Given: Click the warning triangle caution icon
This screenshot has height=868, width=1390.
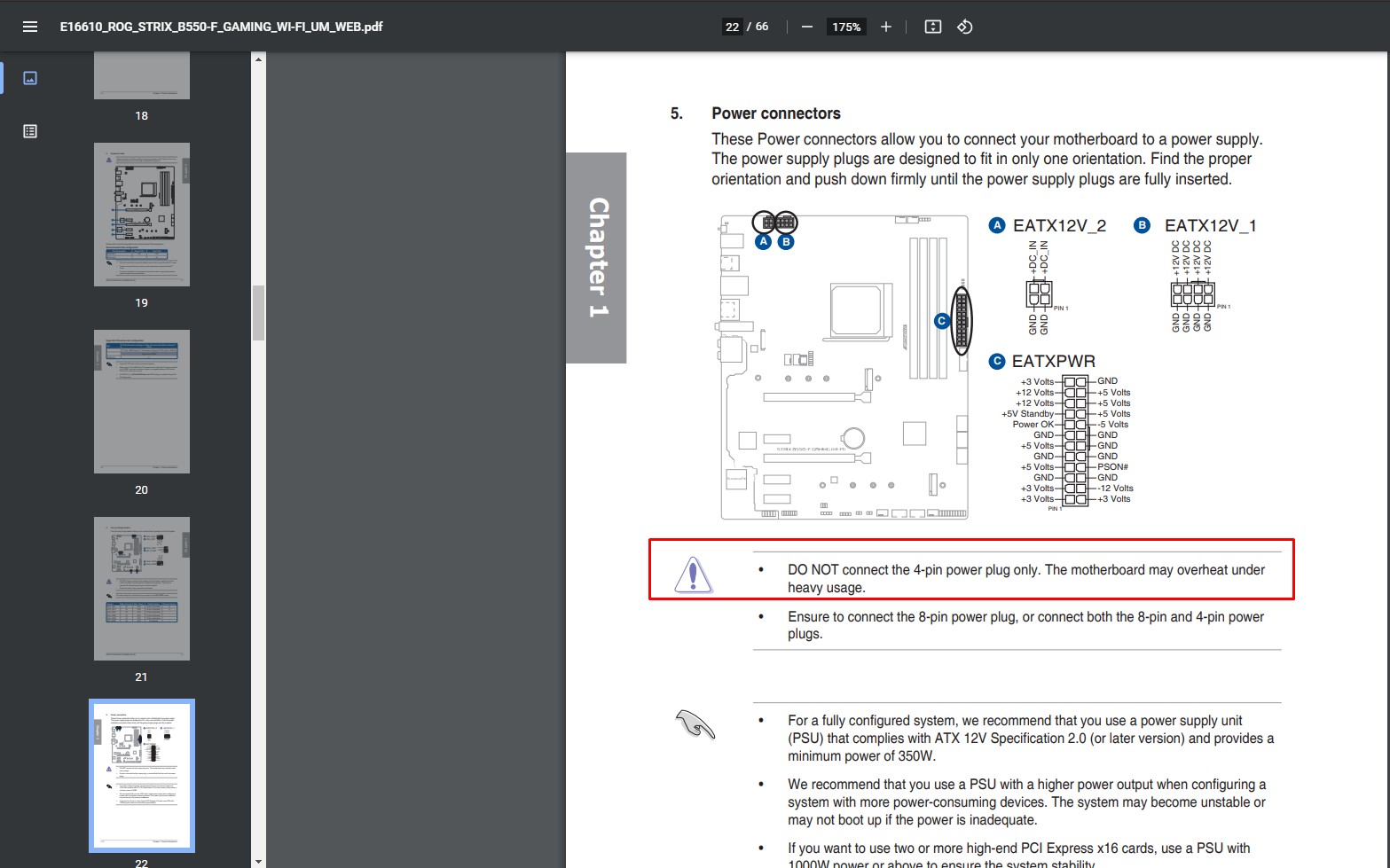Looking at the screenshot, I should 693,575.
